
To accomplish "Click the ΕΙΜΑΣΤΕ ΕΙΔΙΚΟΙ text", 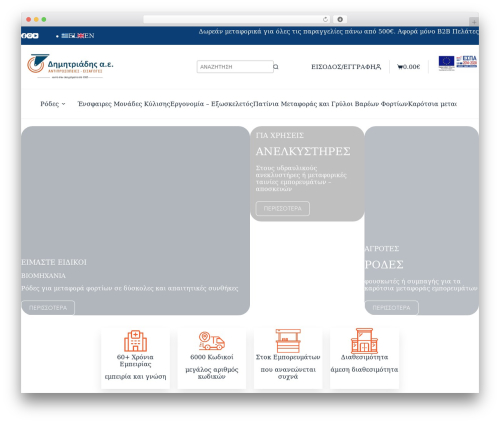I will pos(54,262).
